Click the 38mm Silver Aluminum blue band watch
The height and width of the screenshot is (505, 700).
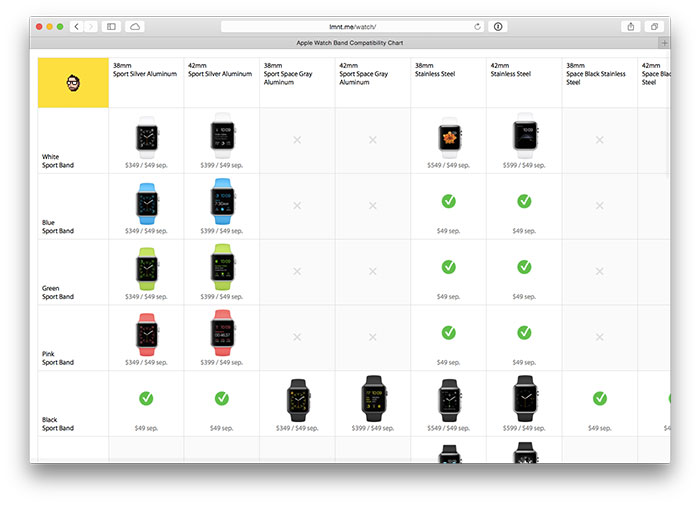147,204
